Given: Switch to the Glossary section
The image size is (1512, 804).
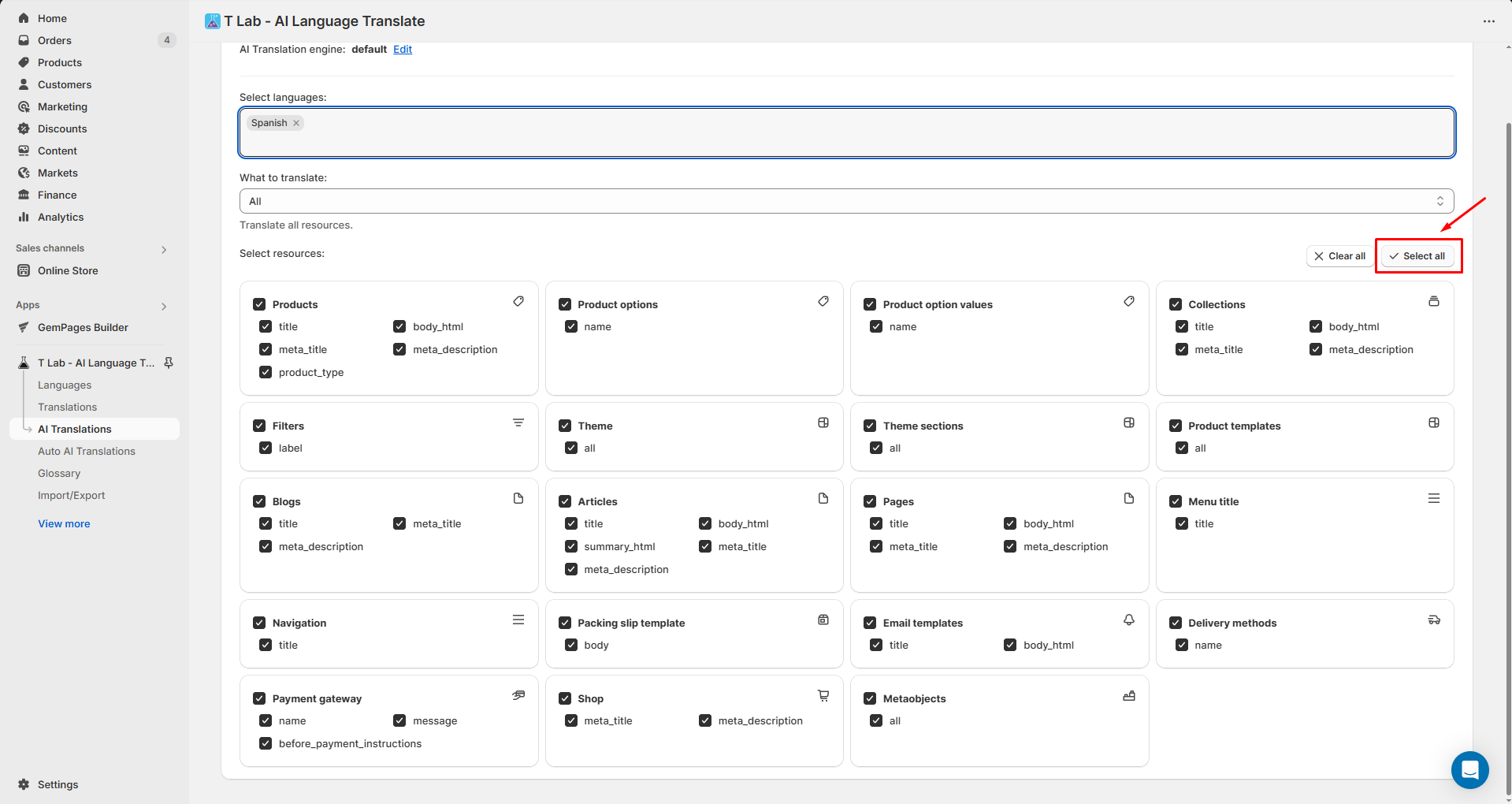Looking at the screenshot, I should (59, 473).
